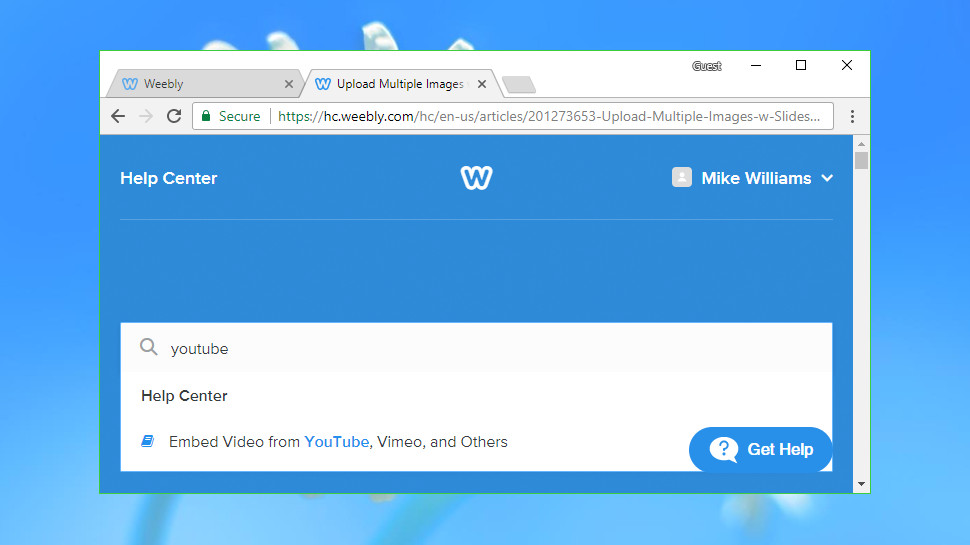The width and height of the screenshot is (970, 545).
Task: Click the secure padlock icon
Action: pos(206,116)
